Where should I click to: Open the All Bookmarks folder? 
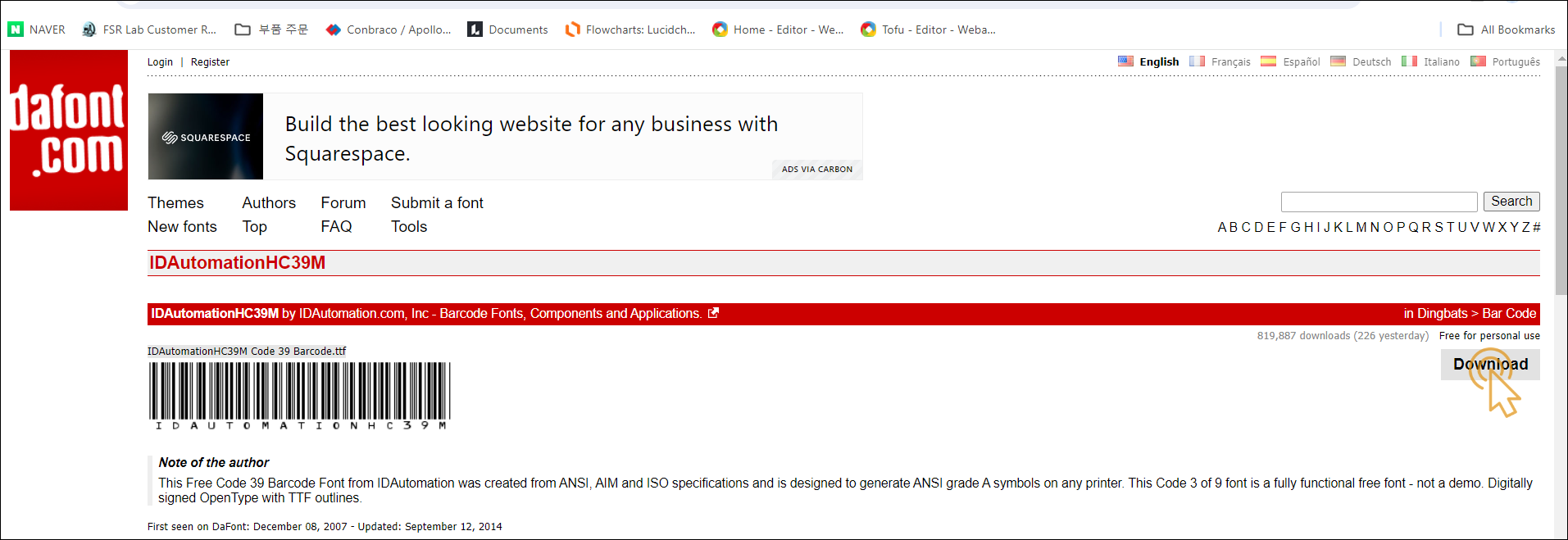point(1506,29)
